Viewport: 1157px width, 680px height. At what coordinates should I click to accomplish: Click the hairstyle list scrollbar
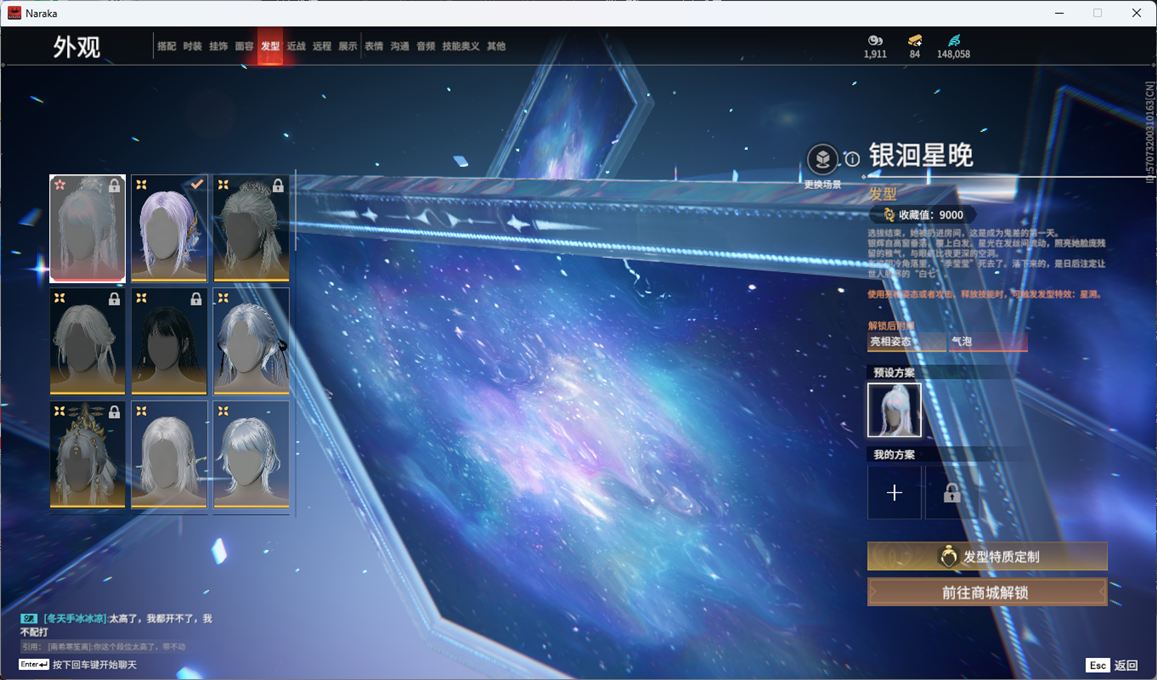295,215
